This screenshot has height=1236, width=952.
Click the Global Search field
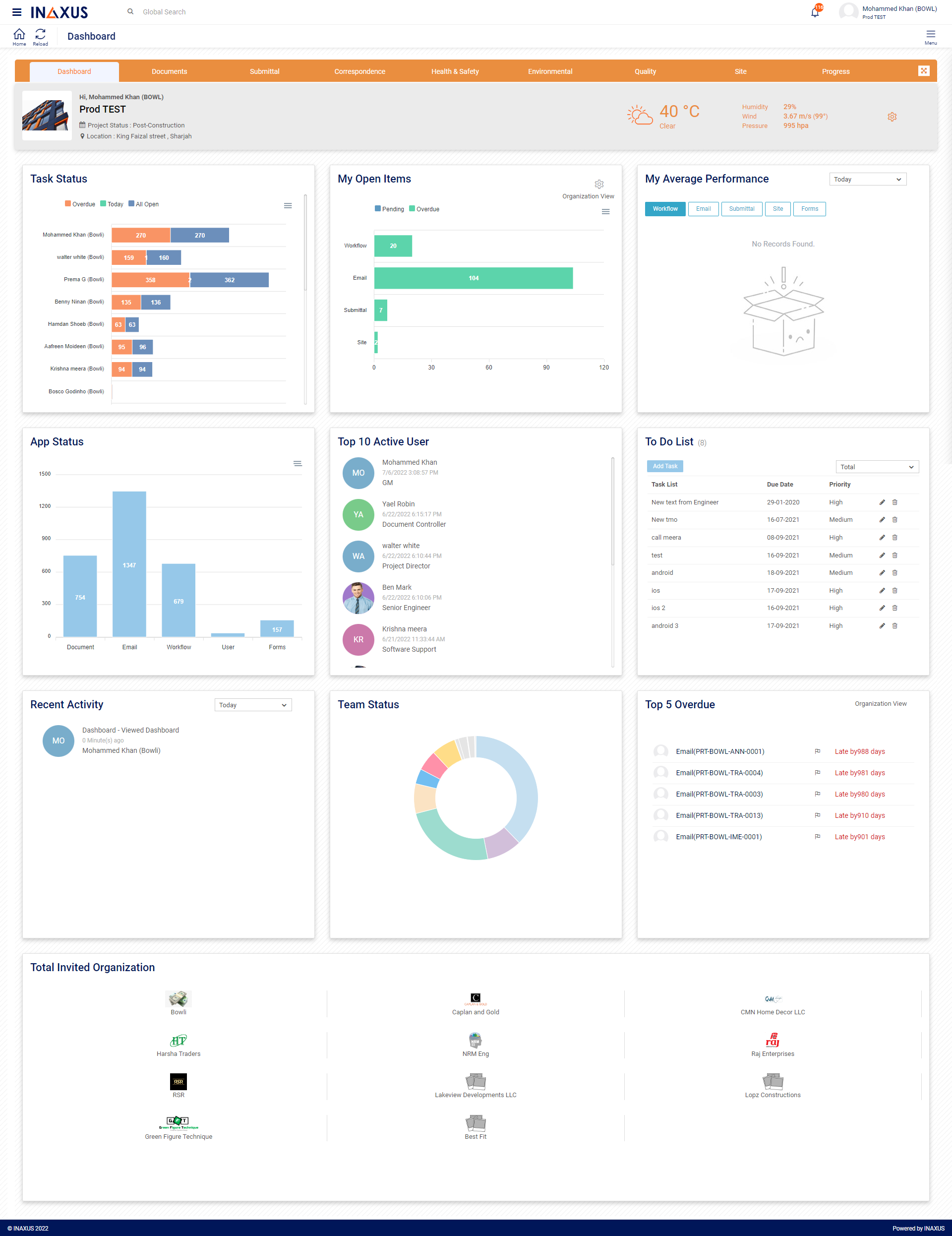pos(164,12)
